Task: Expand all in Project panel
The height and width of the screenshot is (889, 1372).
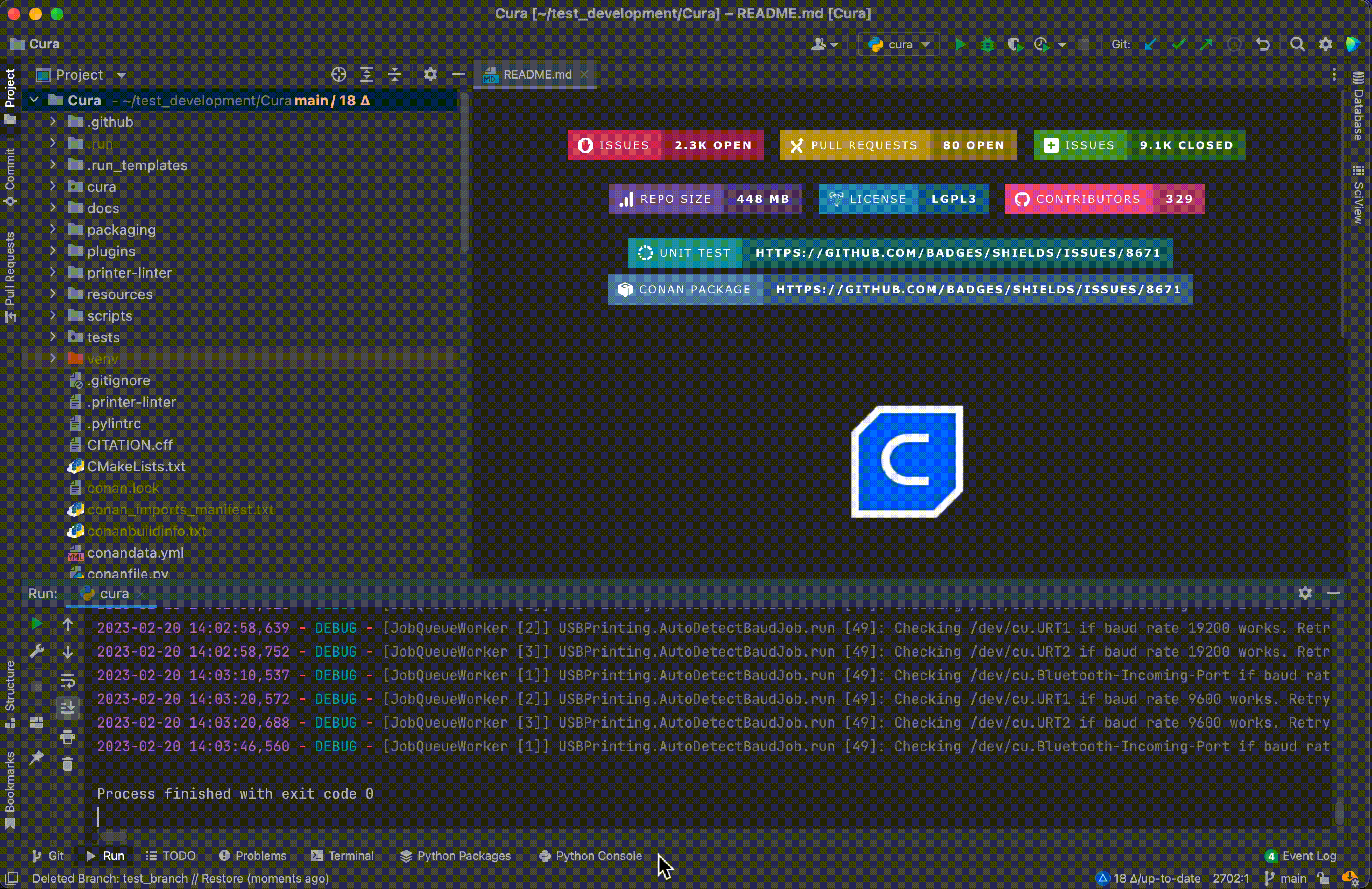Action: click(366, 74)
